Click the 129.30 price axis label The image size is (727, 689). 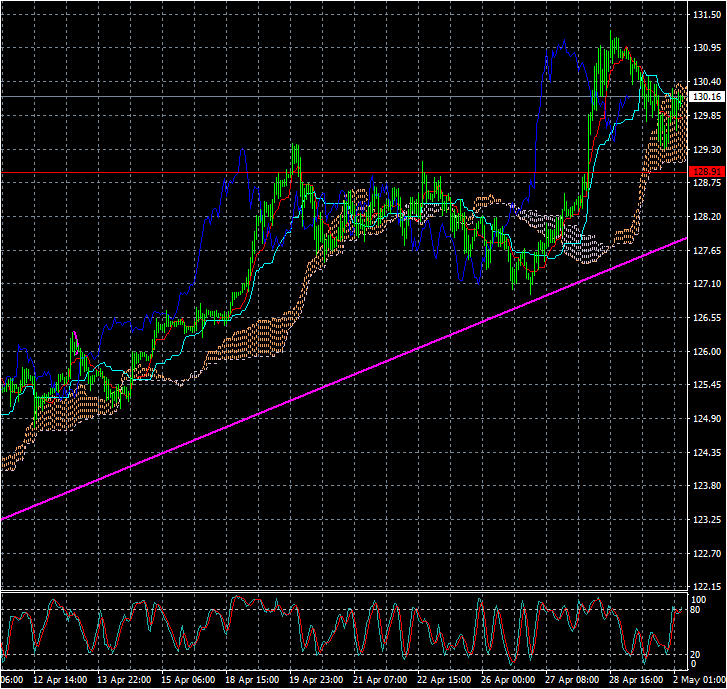coord(707,149)
